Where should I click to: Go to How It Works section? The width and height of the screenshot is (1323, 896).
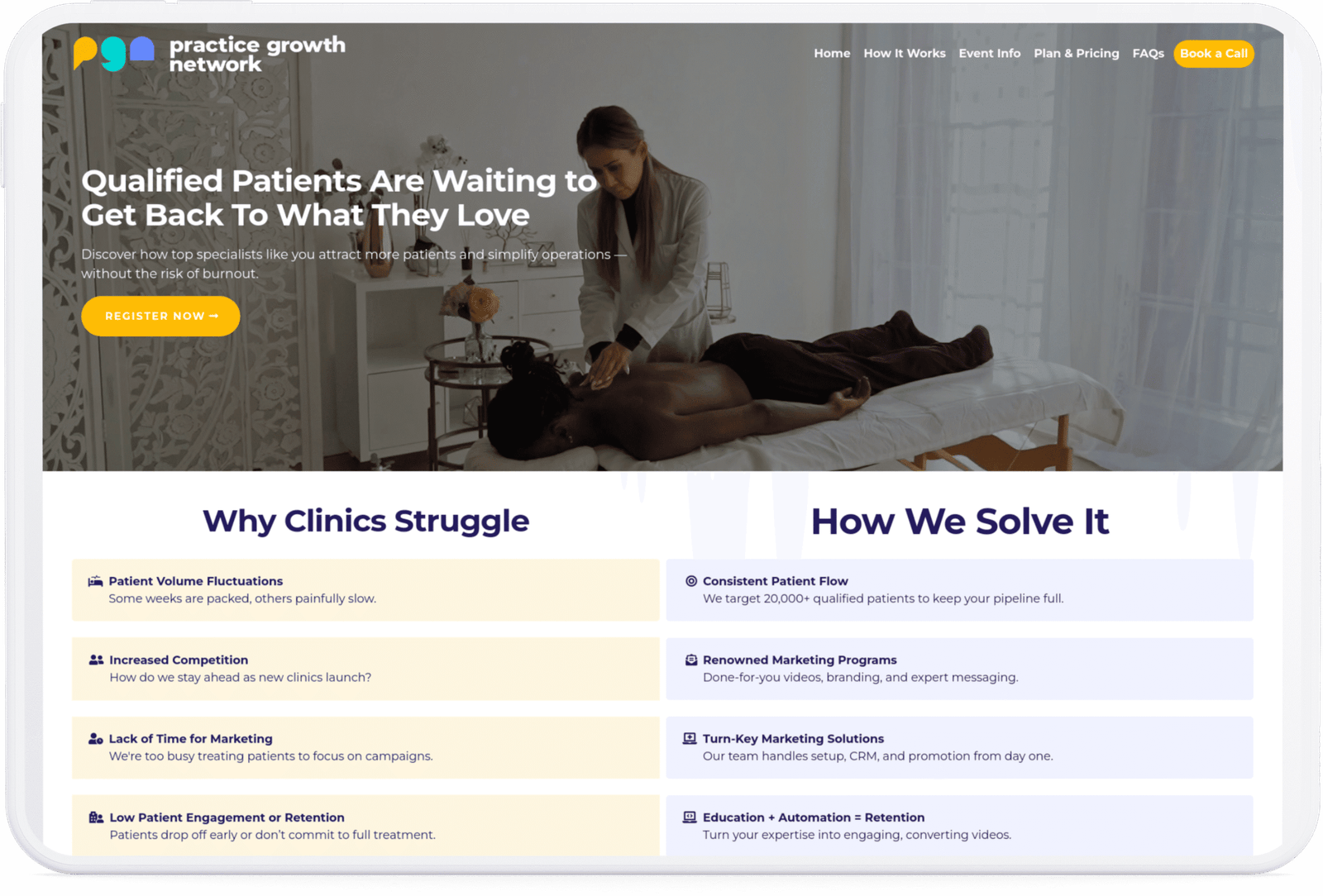tap(905, 54)
